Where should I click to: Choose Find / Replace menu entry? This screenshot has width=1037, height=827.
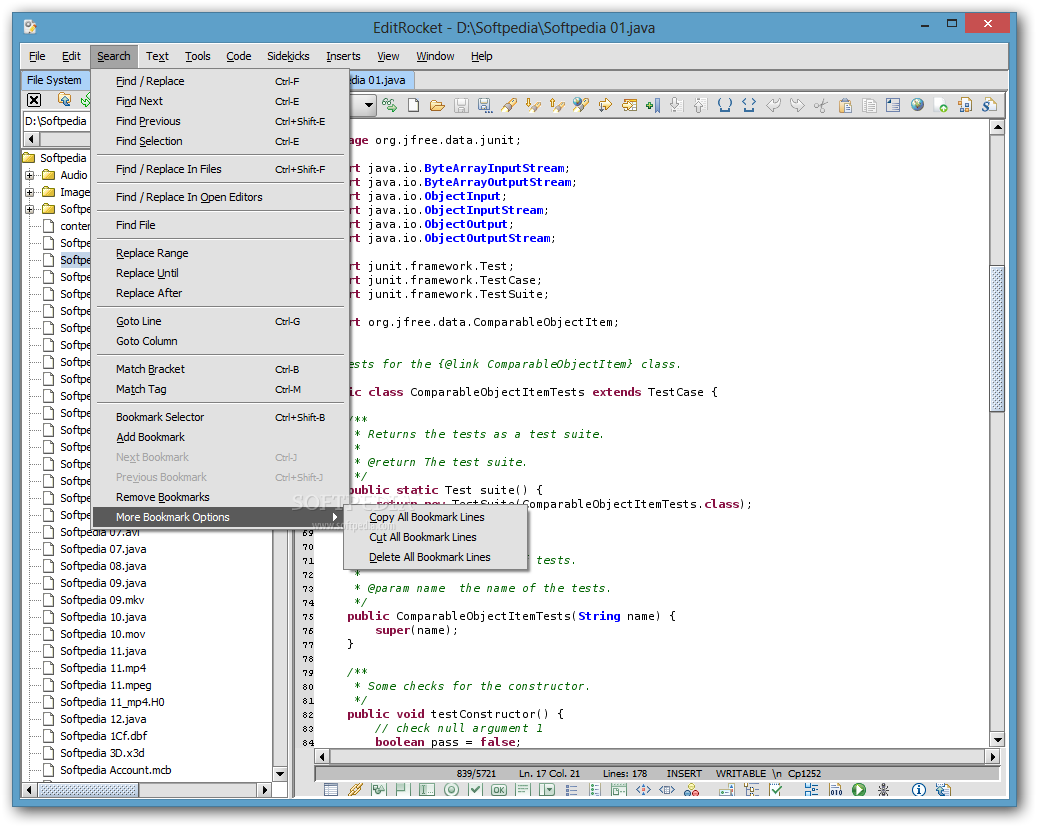click(x=220, y=81)
